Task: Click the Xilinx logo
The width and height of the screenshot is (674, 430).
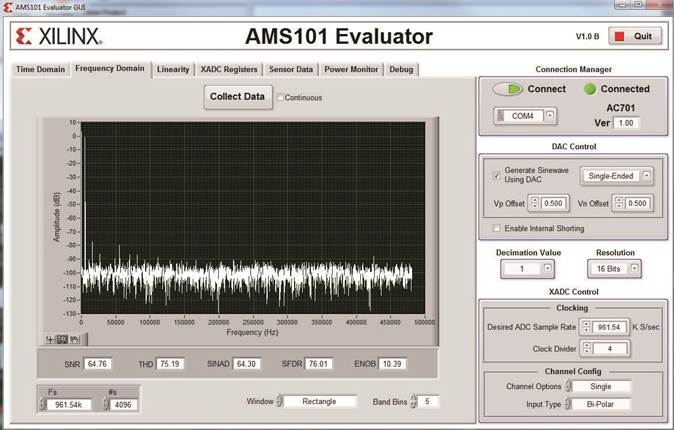Action: click(59, 36)
